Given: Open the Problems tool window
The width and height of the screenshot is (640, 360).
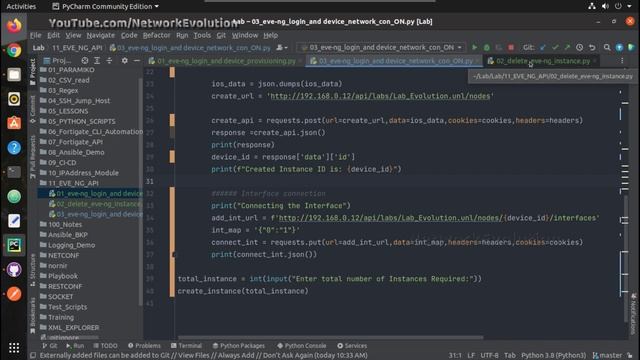Looking at the screenshot, I should coord(144,346).
